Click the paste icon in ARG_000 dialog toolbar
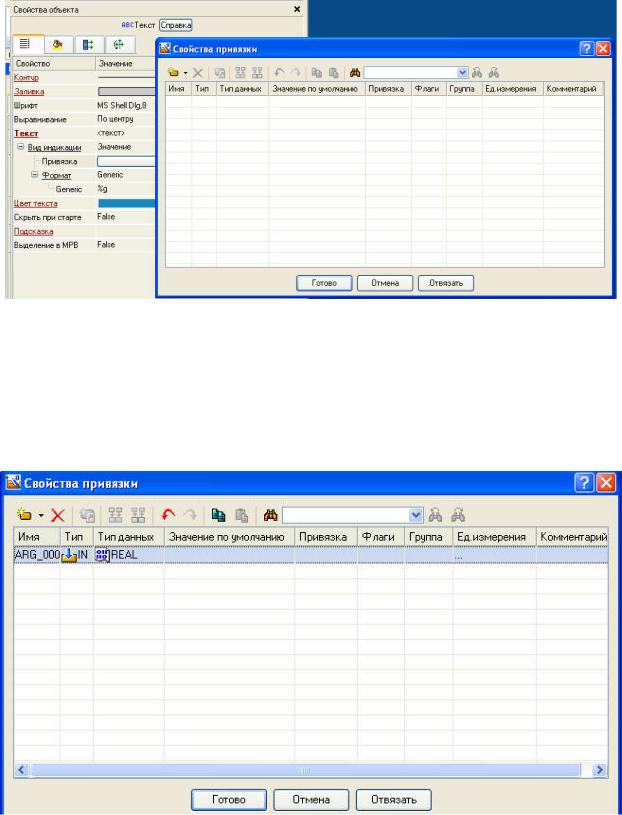The height and width of the screenshot is (815, 622). pos(242,515)
